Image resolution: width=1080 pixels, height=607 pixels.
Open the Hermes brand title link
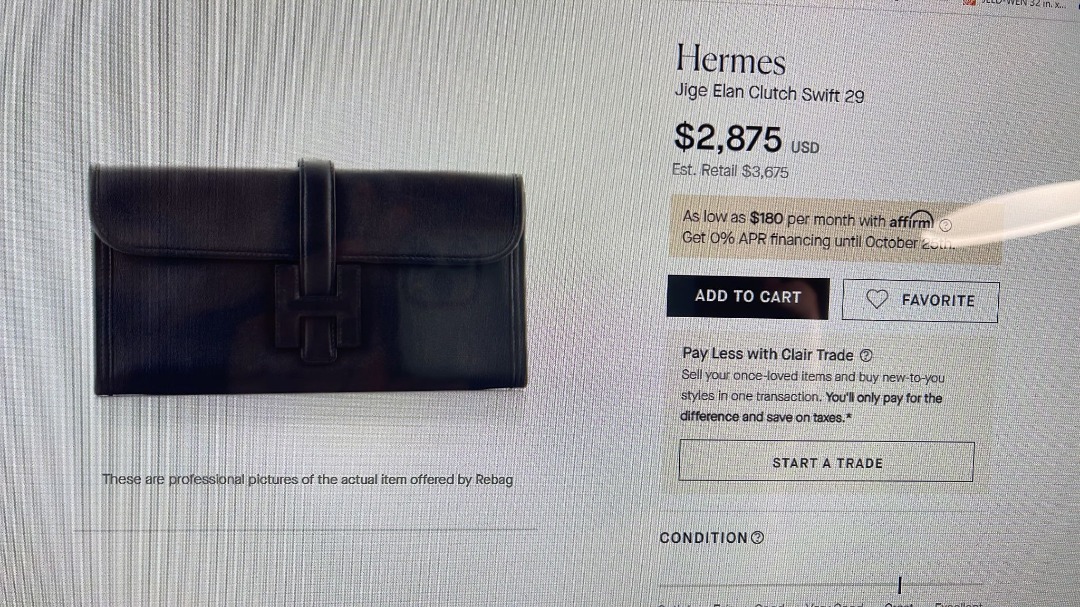point(730,59)
